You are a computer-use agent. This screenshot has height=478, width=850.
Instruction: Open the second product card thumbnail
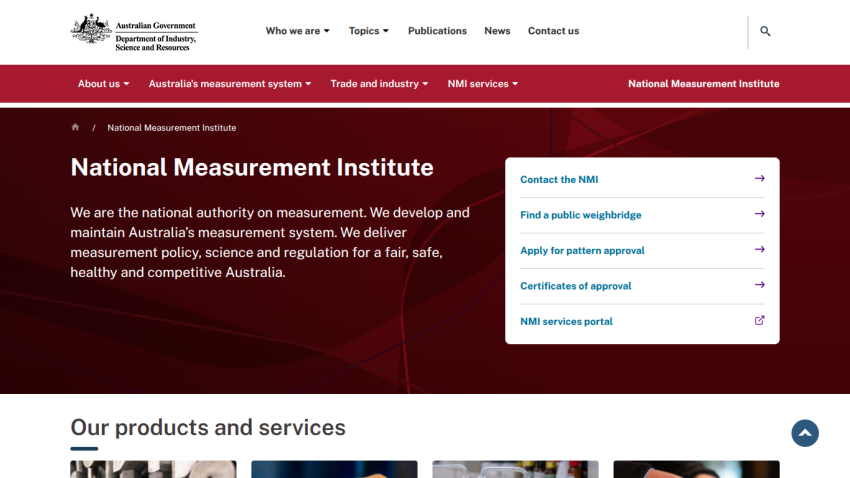click(334, 469)
